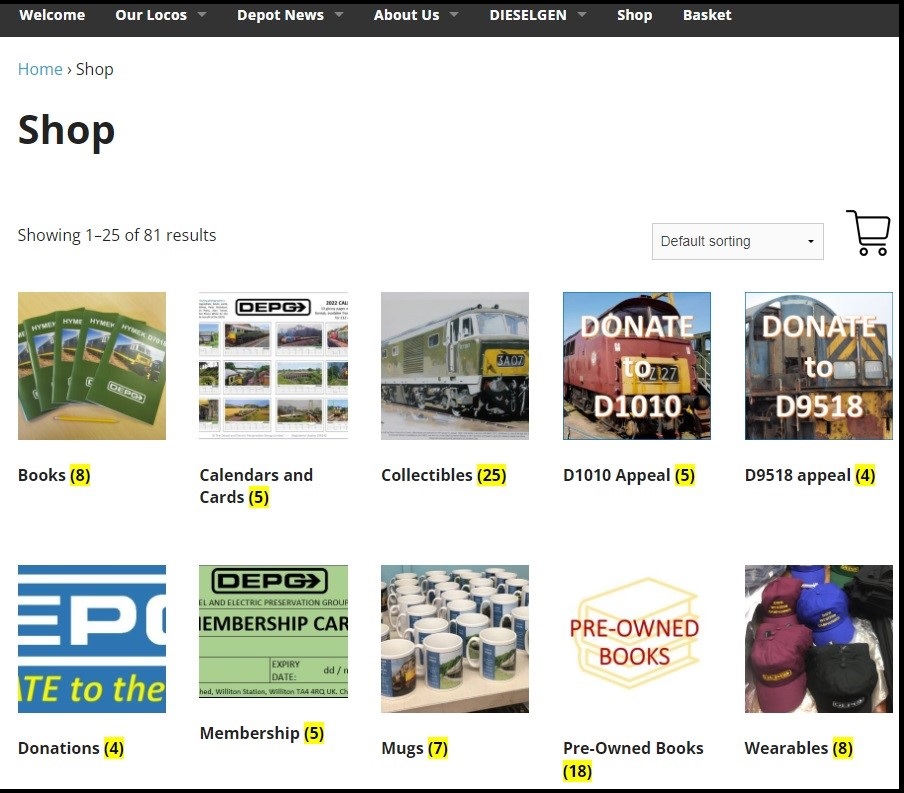Click the green locomotive painting thumbnail
The image size is (904, 793).
pos(455,366)
